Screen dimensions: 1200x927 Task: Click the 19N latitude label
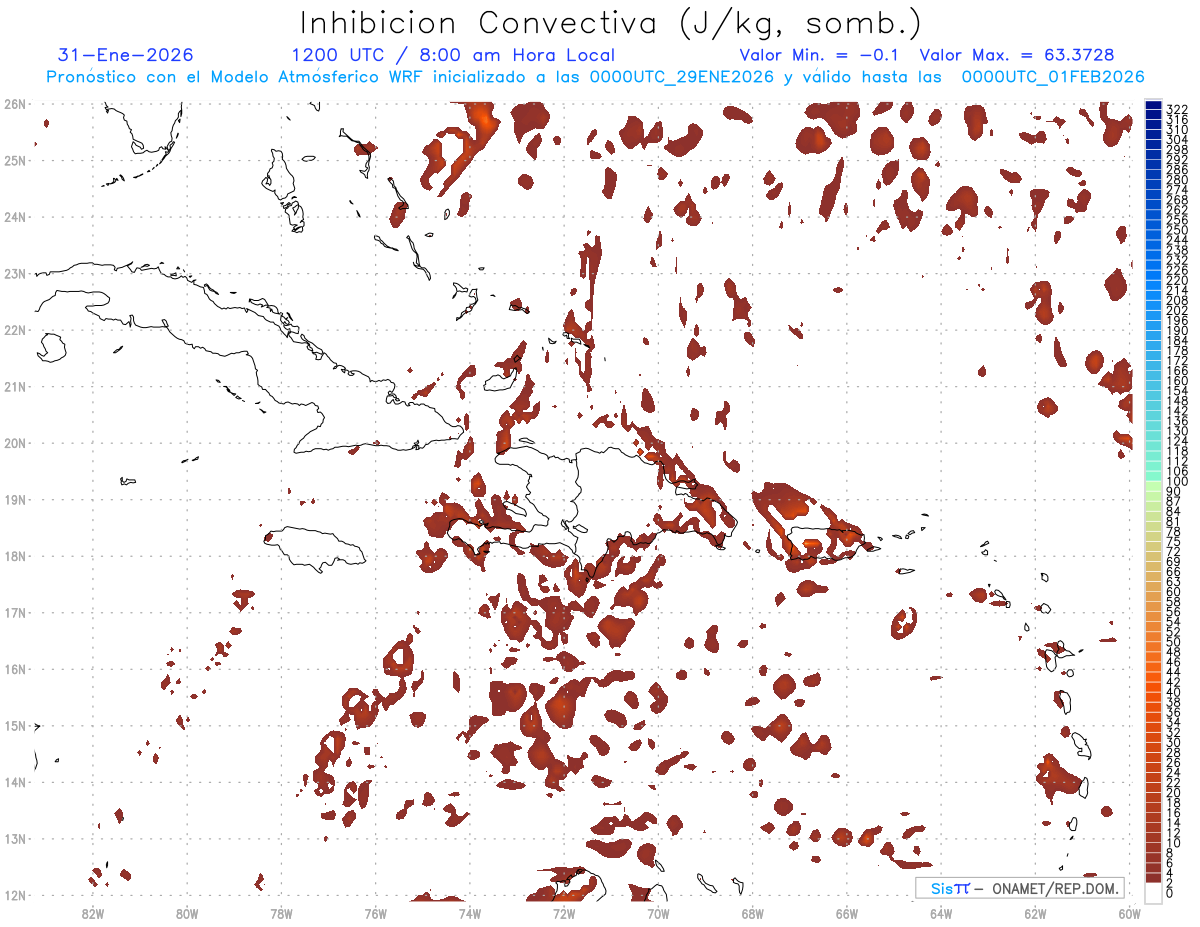(x=15, y=499)
